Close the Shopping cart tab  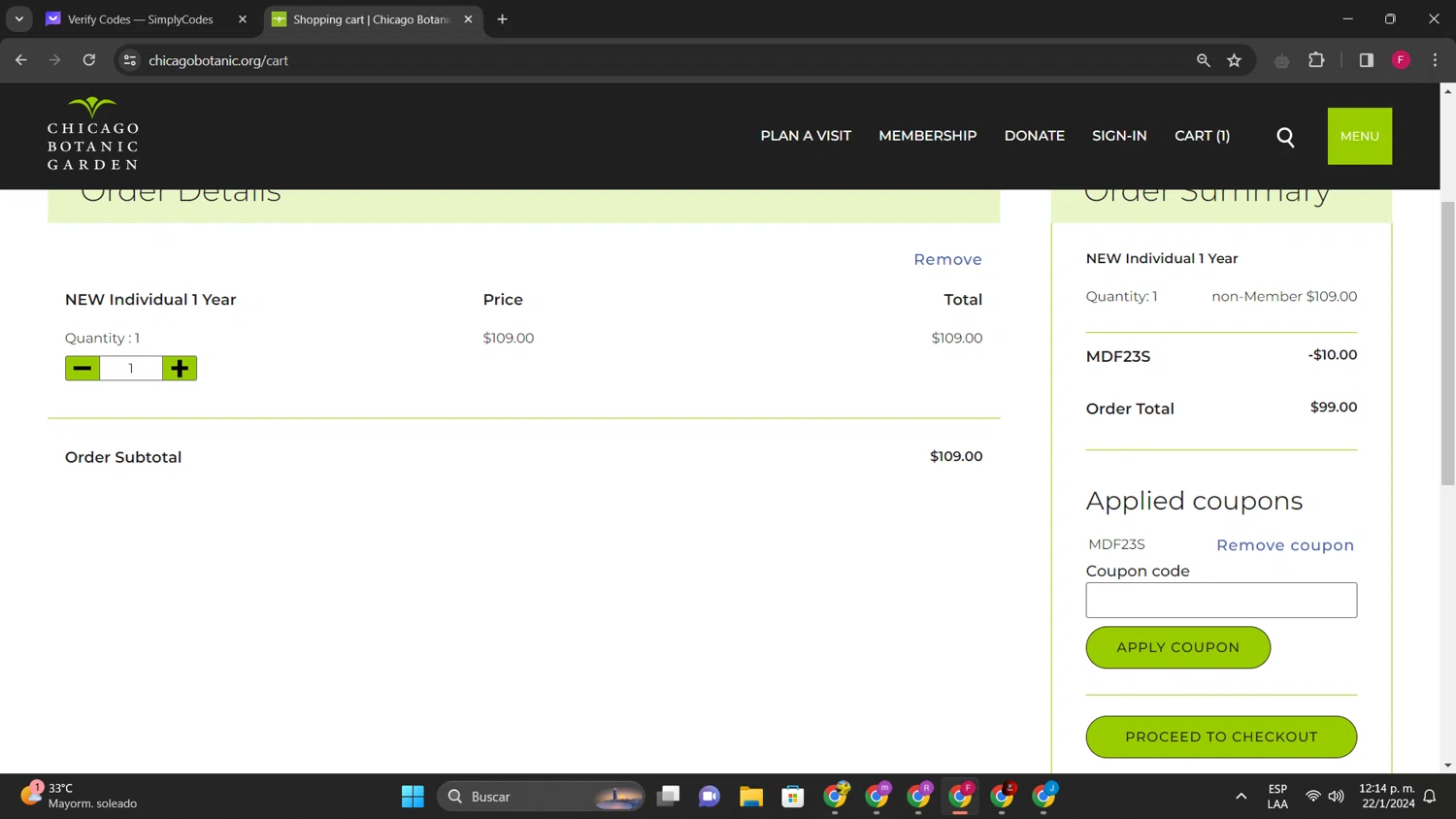468,19
